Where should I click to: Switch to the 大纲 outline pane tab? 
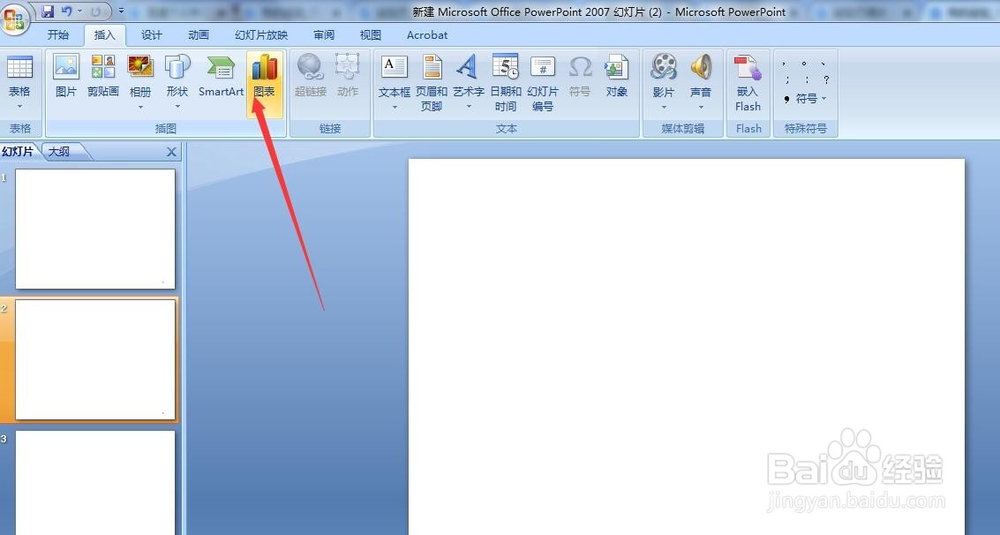click(59, 152)
